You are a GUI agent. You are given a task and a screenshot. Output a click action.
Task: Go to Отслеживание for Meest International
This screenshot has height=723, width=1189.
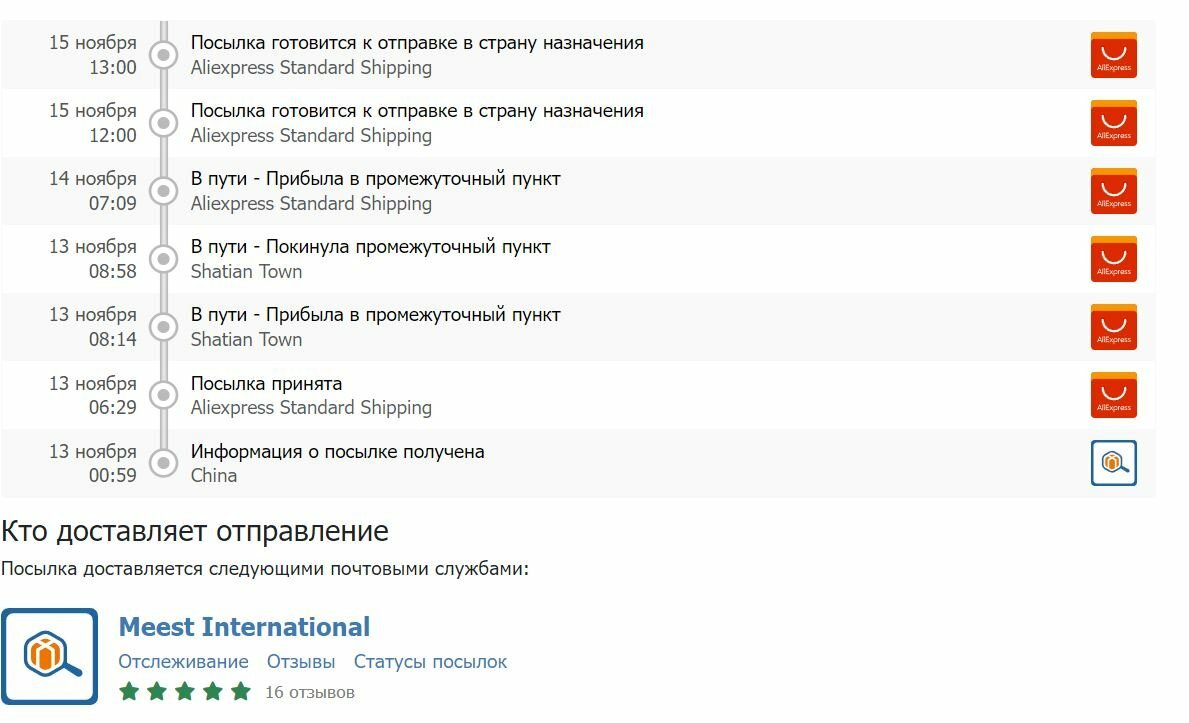click(183, 662)
